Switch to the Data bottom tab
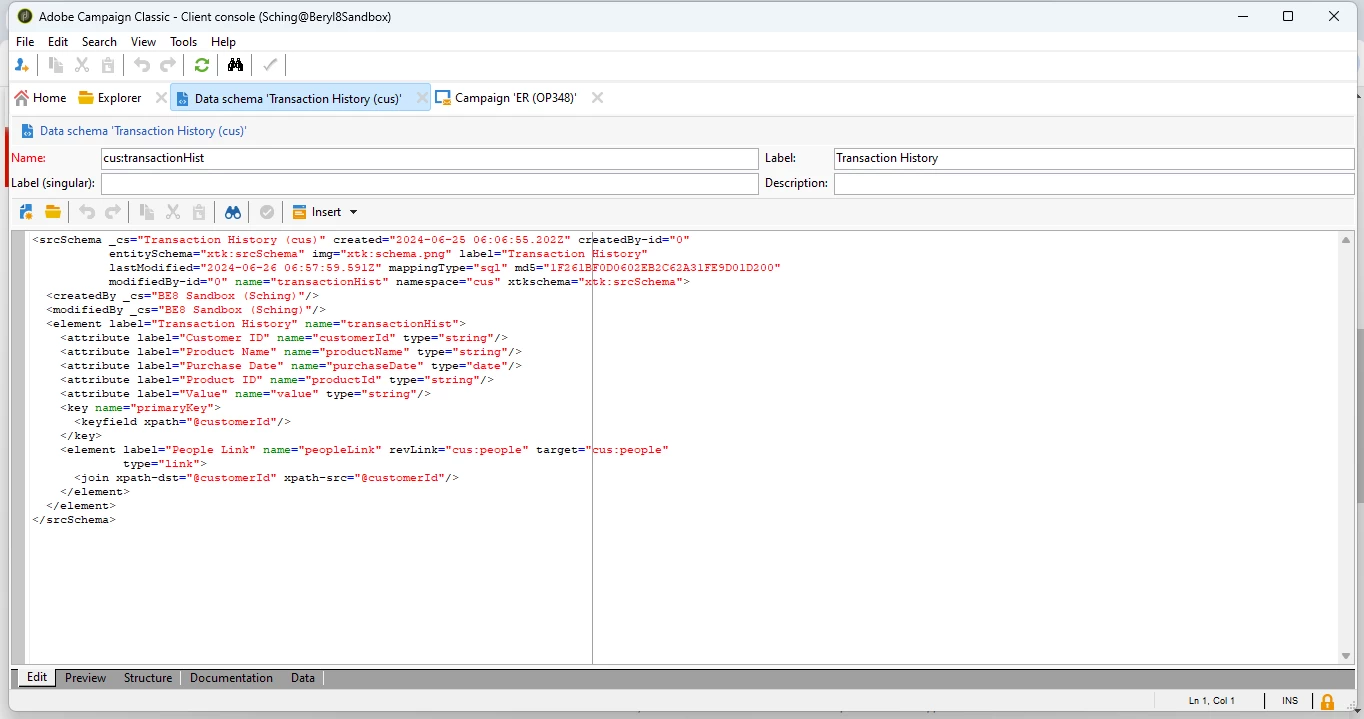This screenshot has height=719, width=1364. click(303, 678)
